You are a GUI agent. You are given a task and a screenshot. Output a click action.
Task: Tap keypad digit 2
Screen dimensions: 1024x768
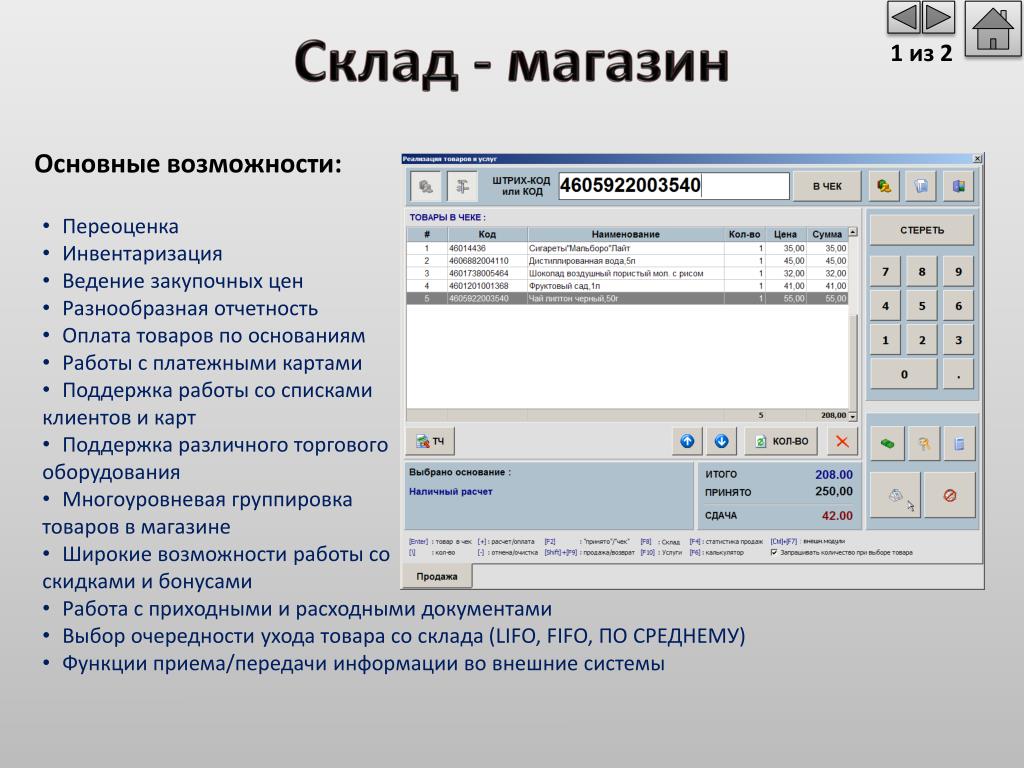click(x=922, y=340)
